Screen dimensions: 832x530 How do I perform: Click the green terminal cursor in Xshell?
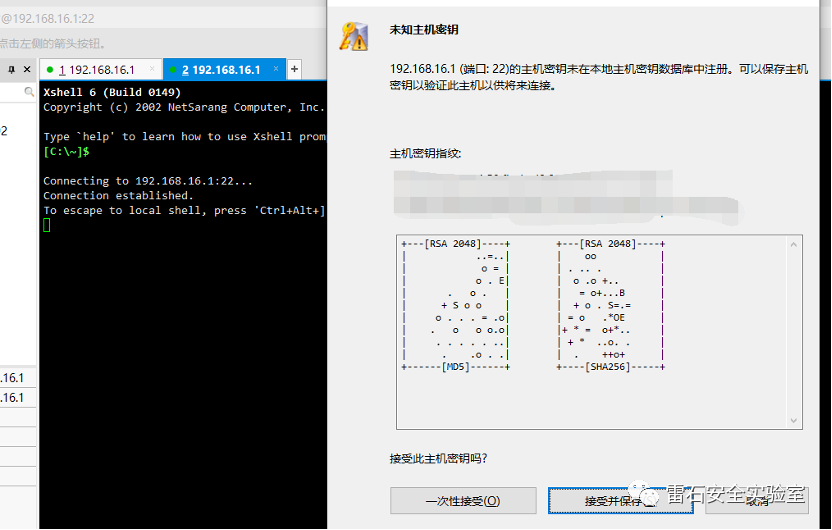[x=47, y=225]
